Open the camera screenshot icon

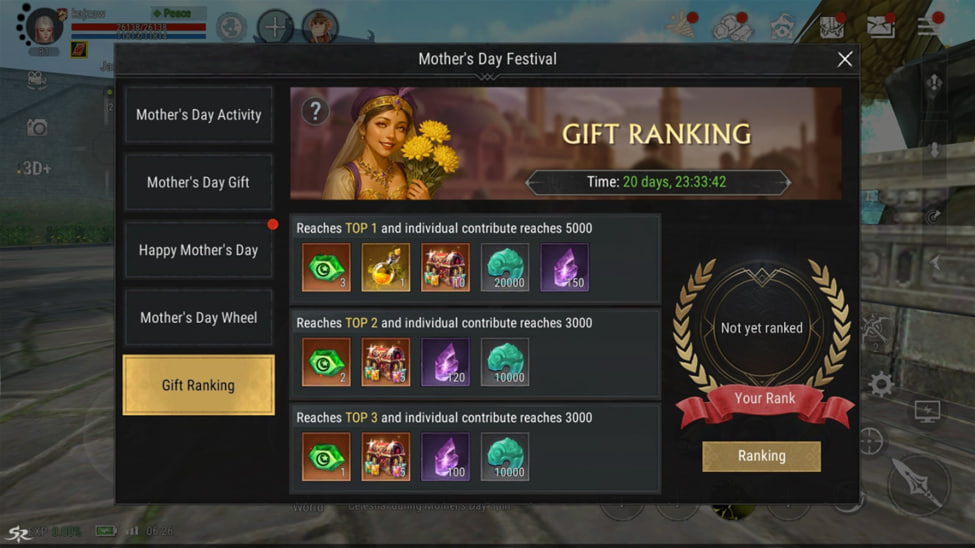(x=37, y=128)
